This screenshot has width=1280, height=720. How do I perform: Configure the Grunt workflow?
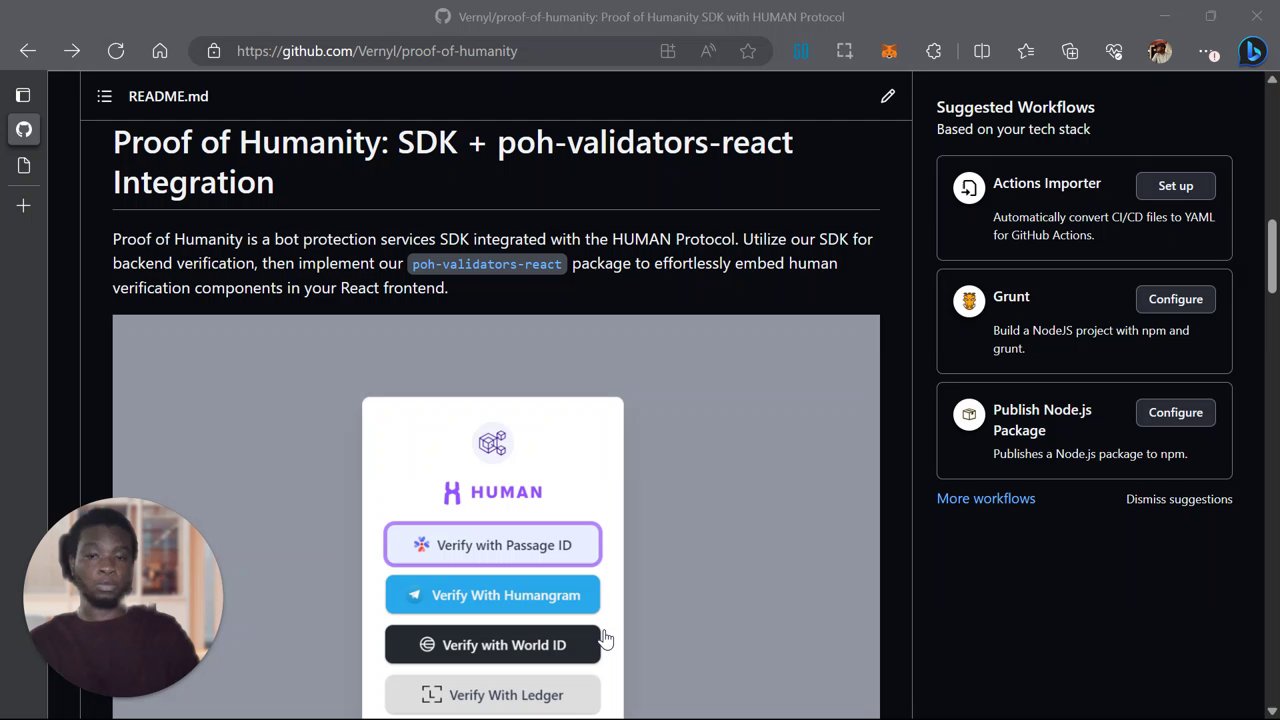point(1176,299)
